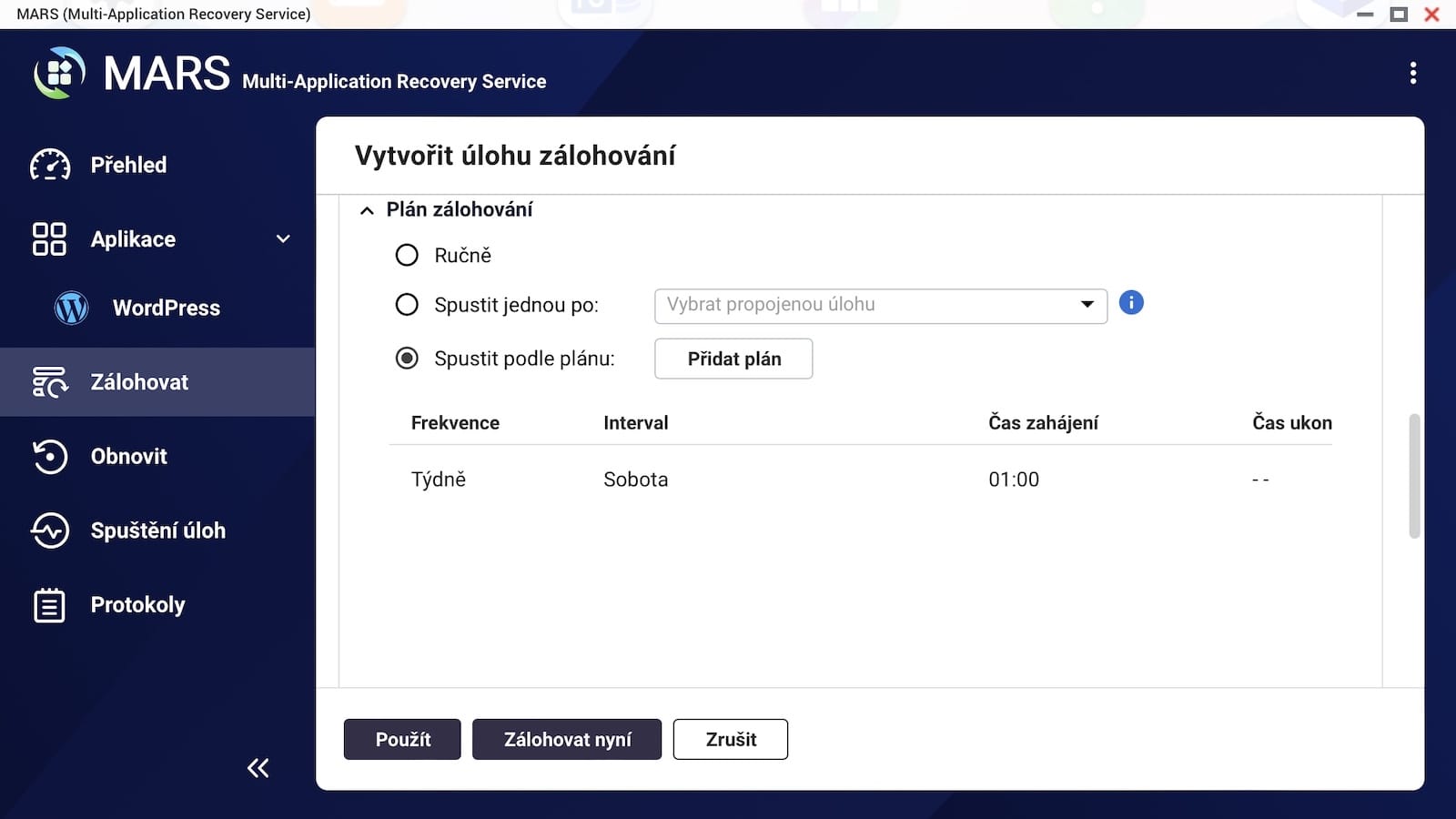
Task: Open the three-dot options menu
Action: click(1412, 73)
